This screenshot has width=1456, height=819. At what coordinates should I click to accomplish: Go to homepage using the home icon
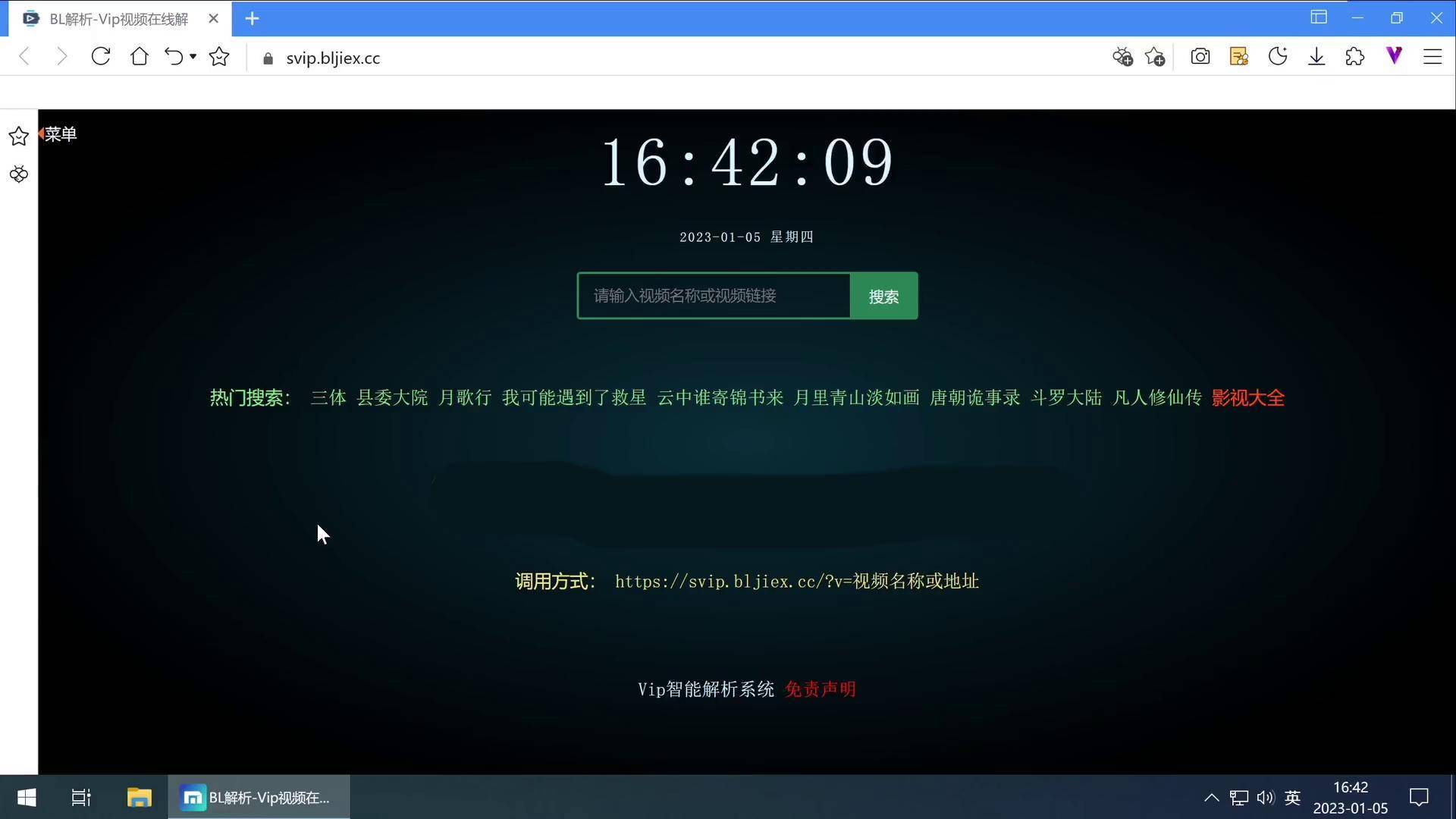point(140,56)
